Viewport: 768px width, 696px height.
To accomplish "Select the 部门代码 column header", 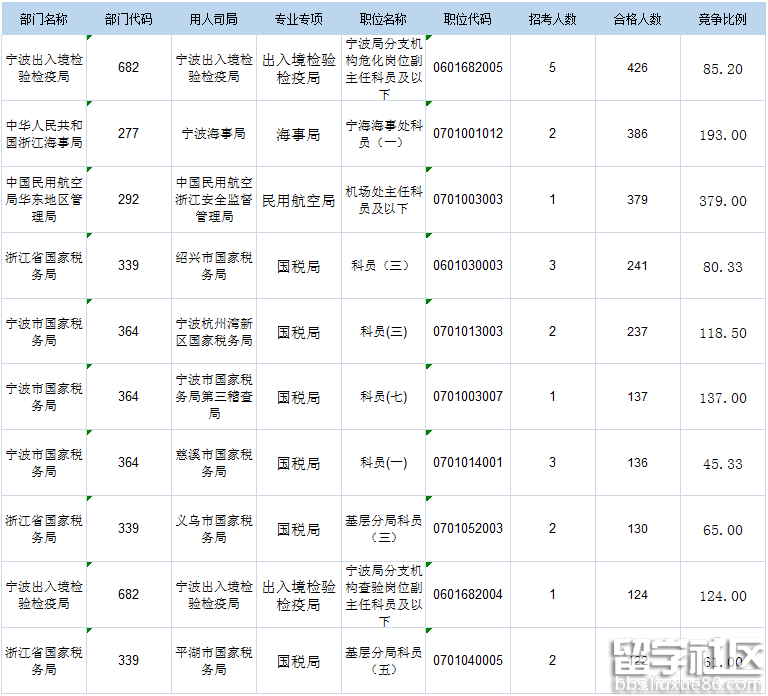I will click(x=128, y=20).
